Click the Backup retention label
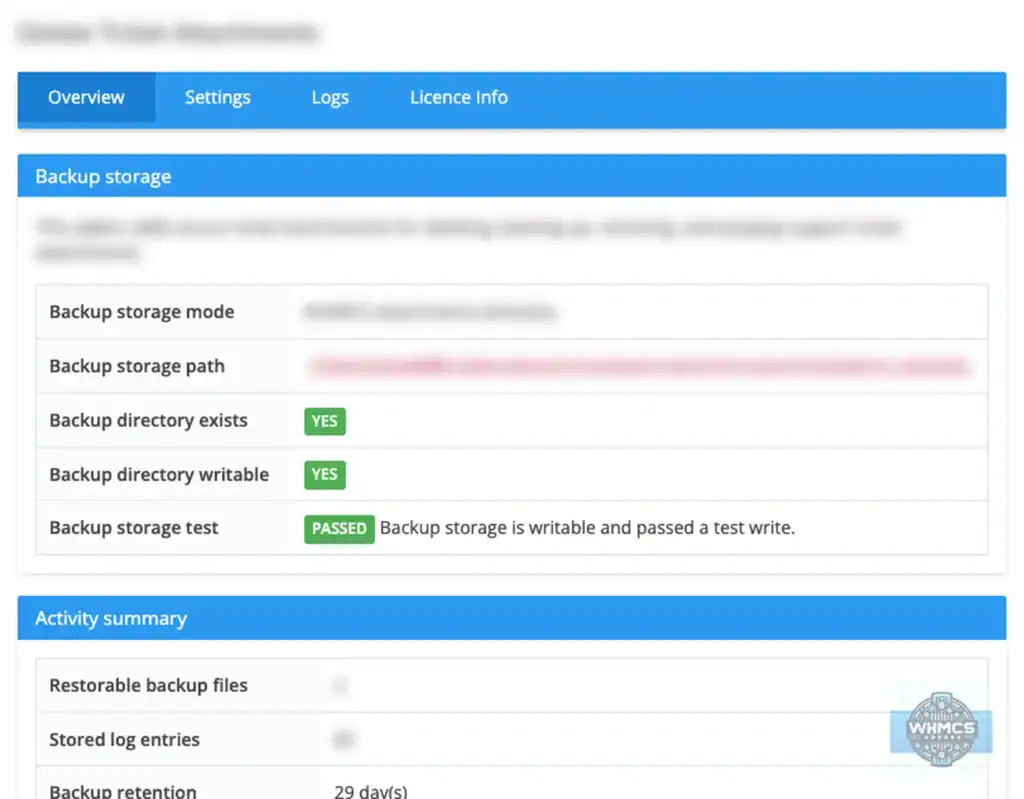The image size is (1024, 799). point(123,791)
